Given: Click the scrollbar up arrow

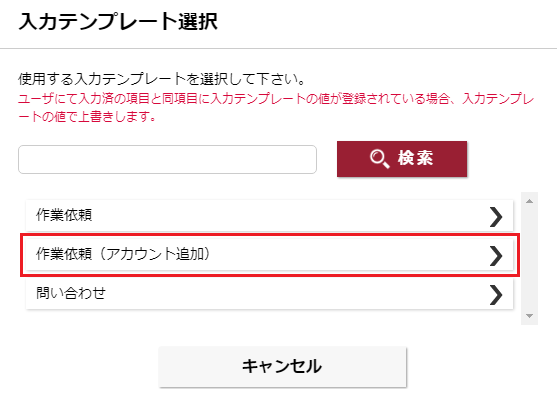Looking at the screenshot, I should click(x=529, y=201).
